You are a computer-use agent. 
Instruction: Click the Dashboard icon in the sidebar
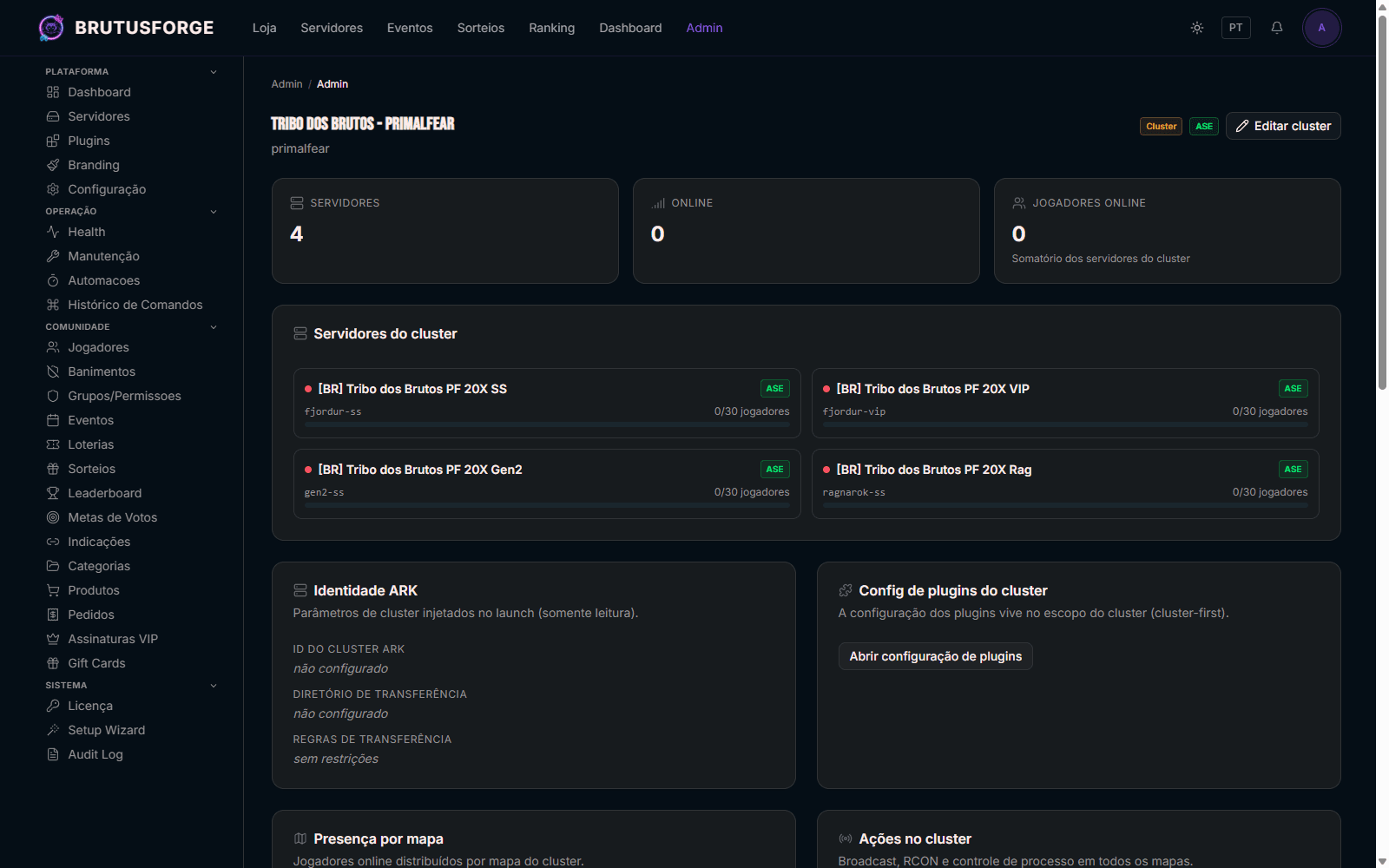(53, 92)
